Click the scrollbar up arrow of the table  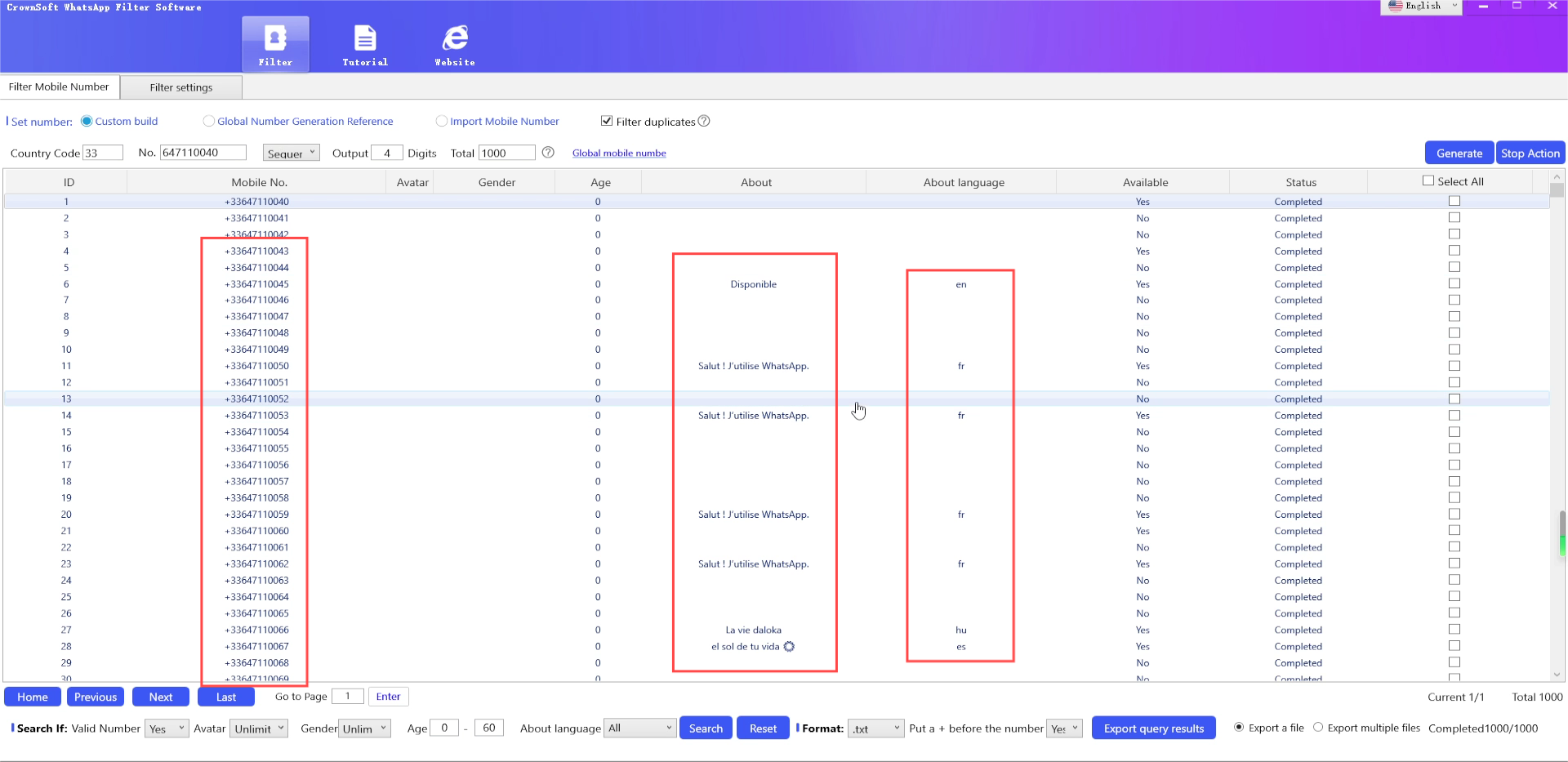[x=1557, y=176]
